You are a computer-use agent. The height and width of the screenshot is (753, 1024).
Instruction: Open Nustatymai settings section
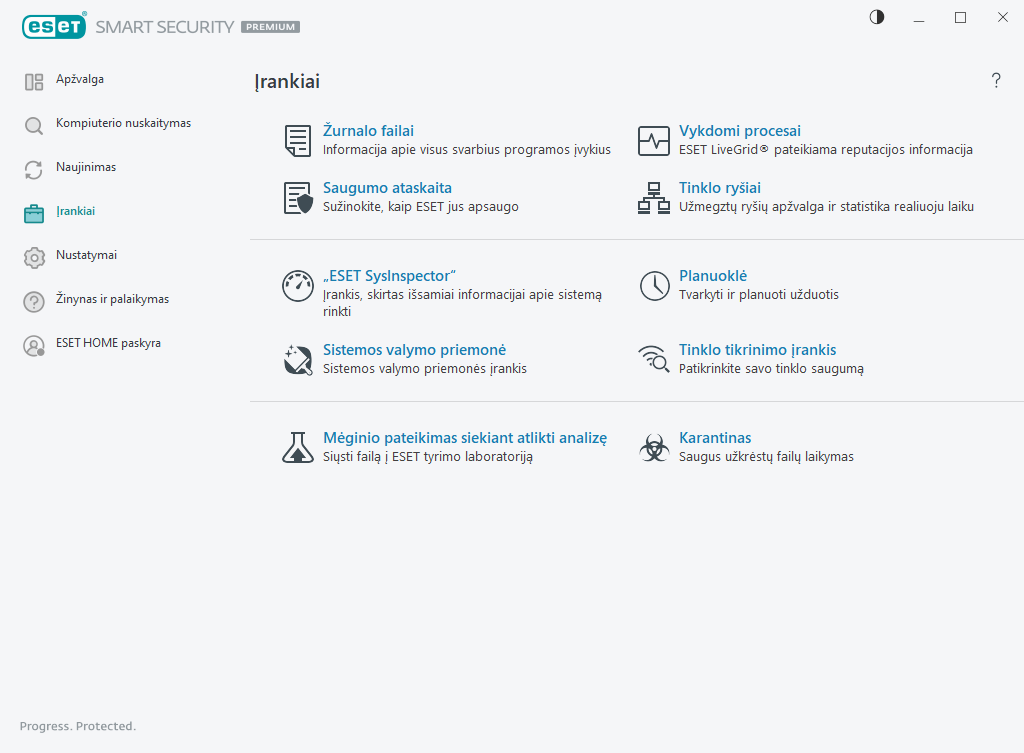pos(86,255)
